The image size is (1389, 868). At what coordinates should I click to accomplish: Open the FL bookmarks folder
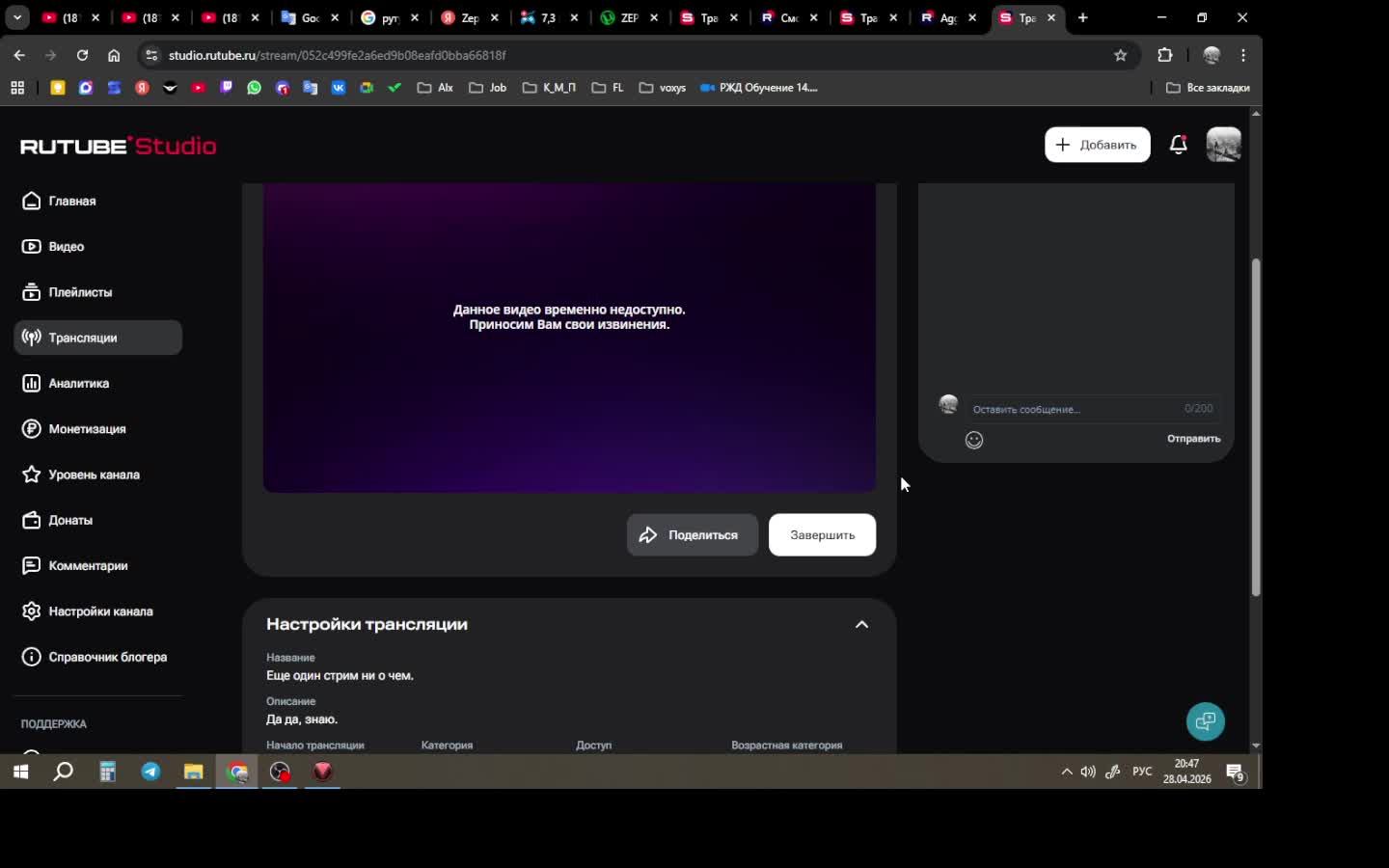click(608, 88)
